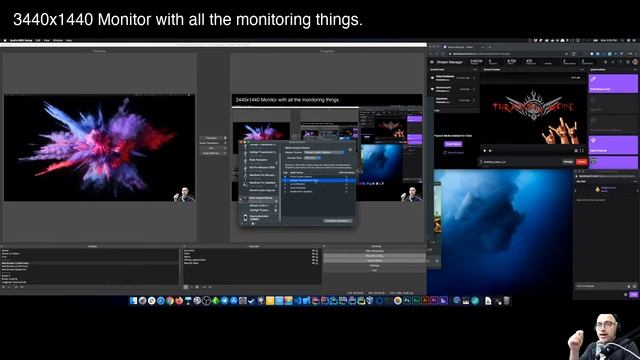This screenshot has height=360, width=640.
Task: Open a new browser tab
Action: click(x=489, y=47)
